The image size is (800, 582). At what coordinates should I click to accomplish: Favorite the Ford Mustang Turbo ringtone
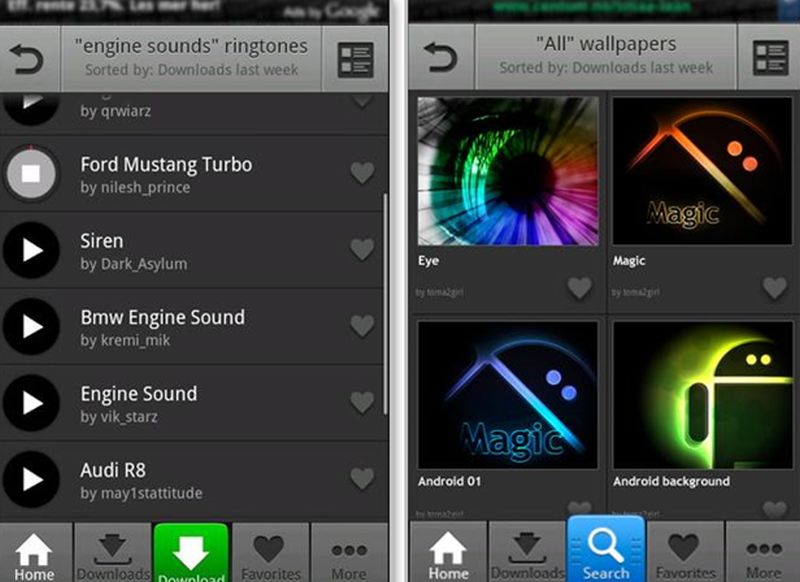[x=362, y=173]
